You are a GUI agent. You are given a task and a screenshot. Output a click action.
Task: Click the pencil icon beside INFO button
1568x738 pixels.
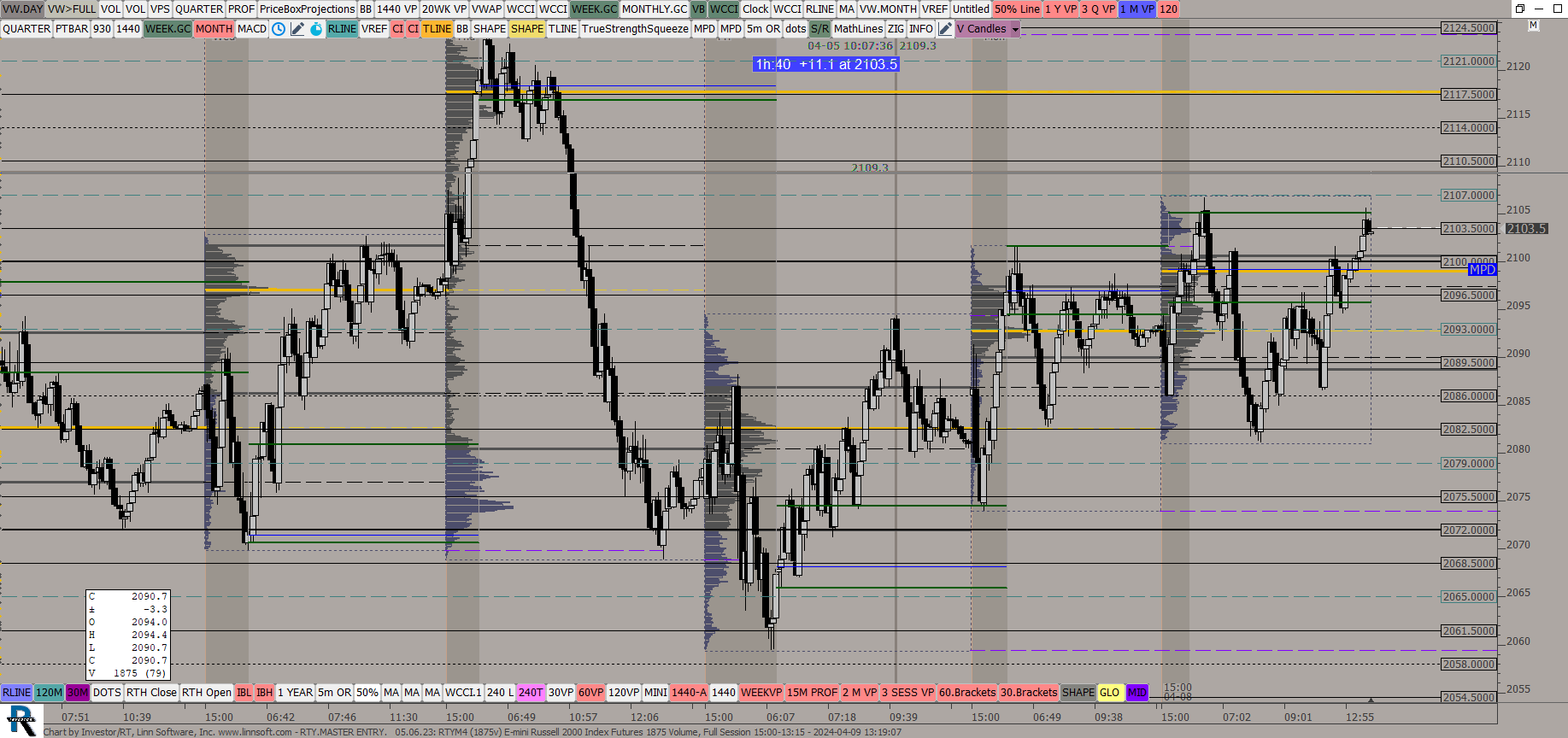945,29
